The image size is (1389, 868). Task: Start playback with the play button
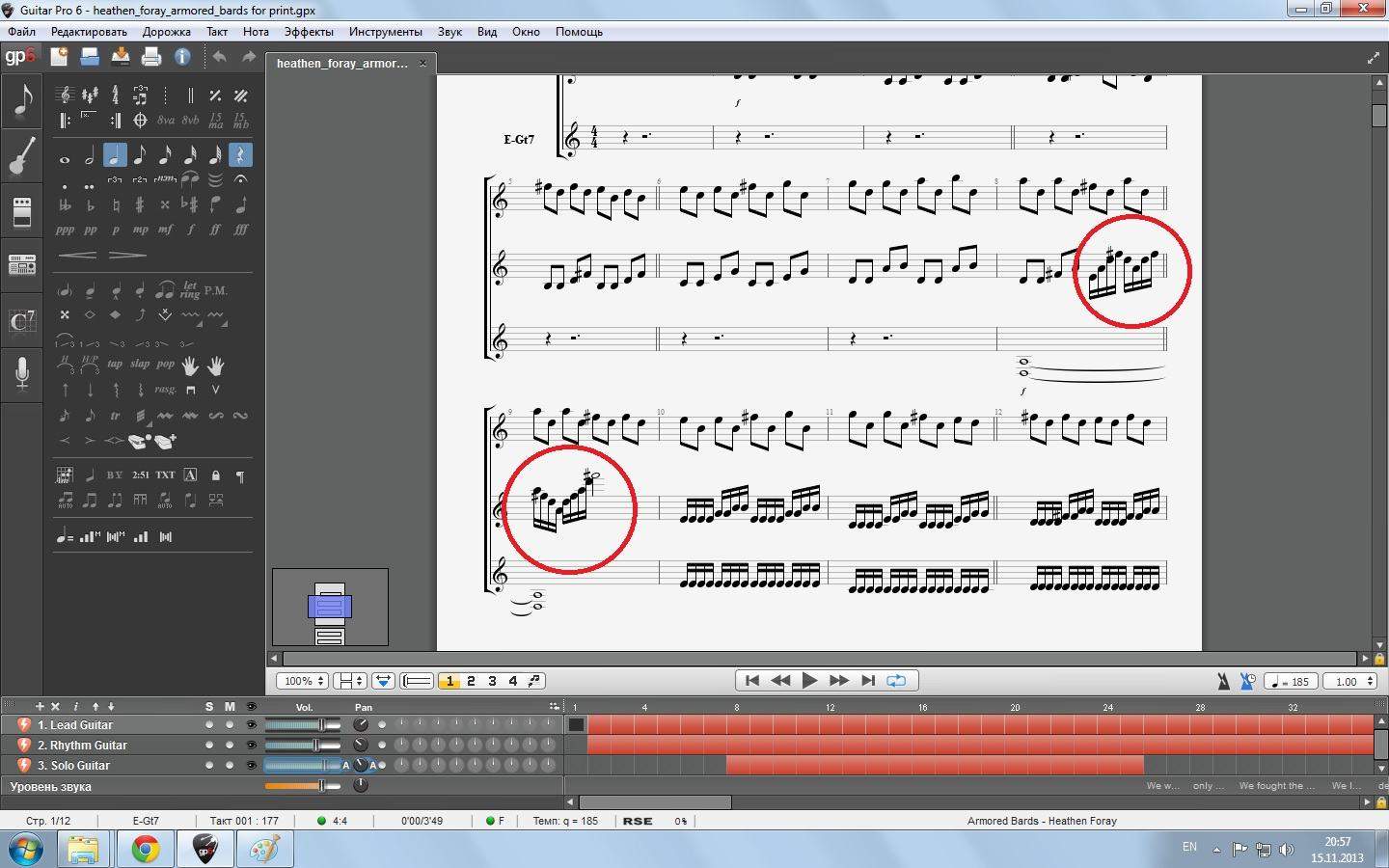[x=809, y=681]
